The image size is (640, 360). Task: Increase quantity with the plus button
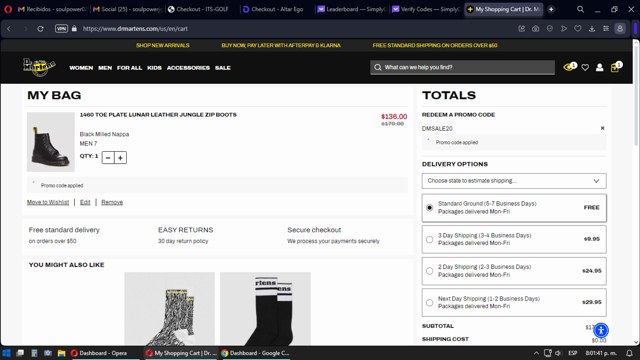(120, 158)
